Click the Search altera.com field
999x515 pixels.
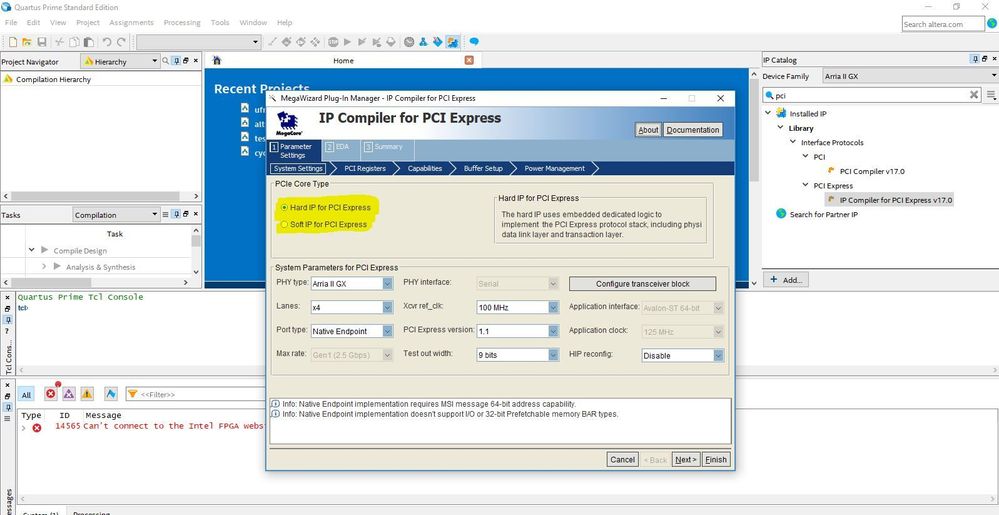pyautogui.click(x=943, y=24)
